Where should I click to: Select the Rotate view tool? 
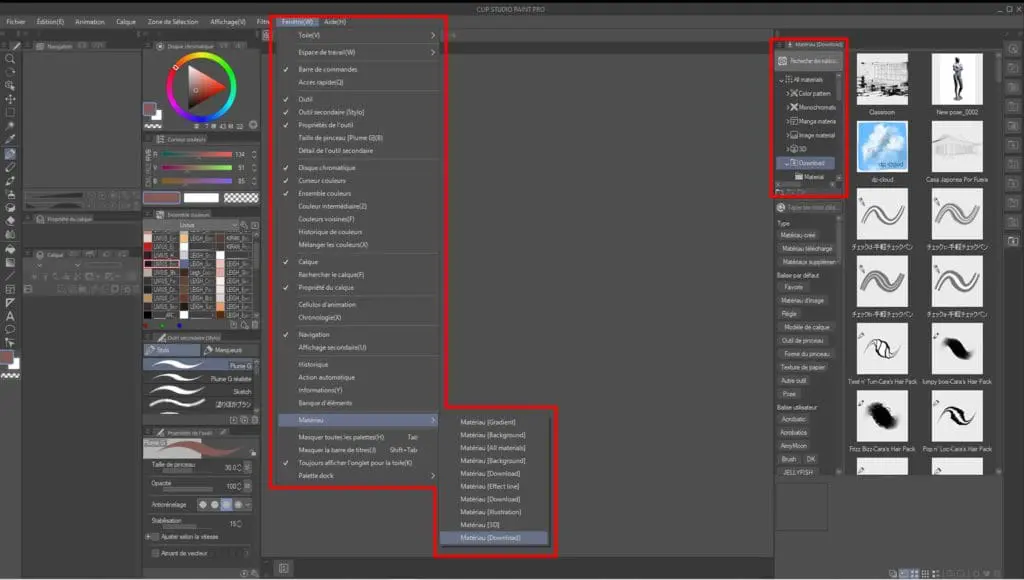(x=10, y=72)
